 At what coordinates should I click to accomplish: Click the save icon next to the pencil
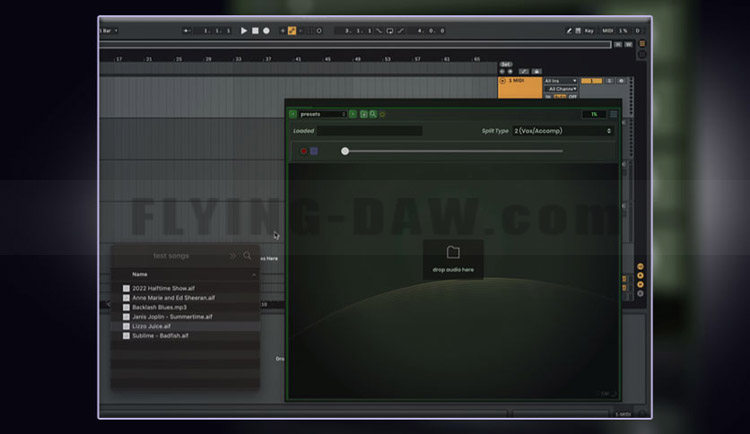click(578, 31)
